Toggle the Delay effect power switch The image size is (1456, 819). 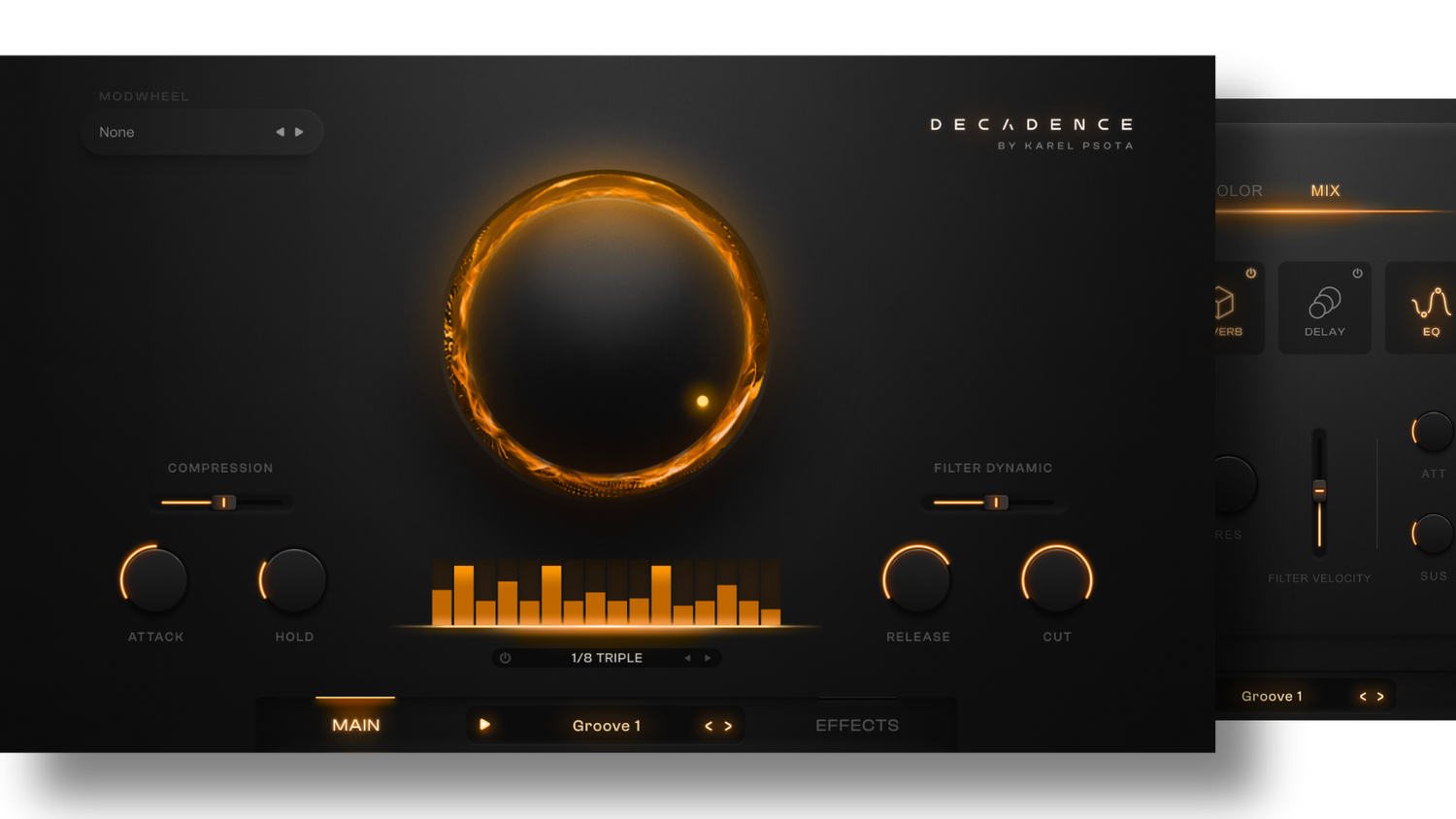pyautogui.click(x=1357, y=274)
